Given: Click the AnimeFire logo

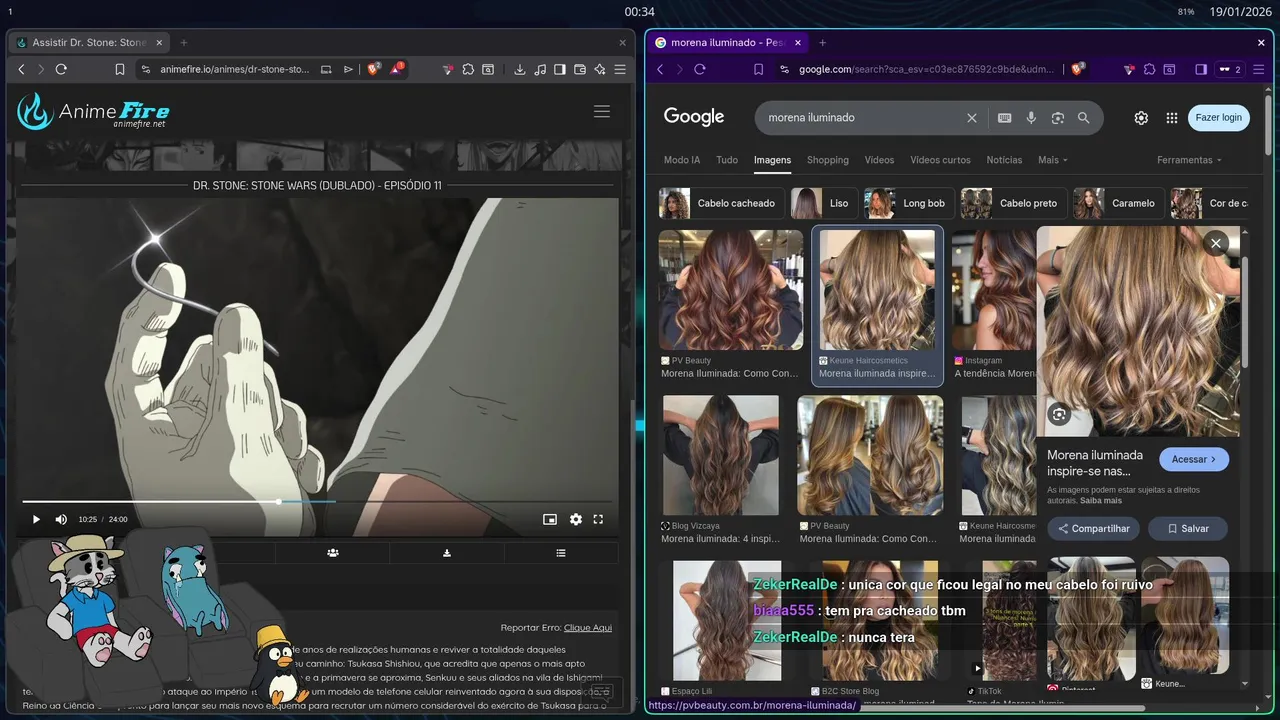Looking at the screenshot, I should (x=93, y=112).
